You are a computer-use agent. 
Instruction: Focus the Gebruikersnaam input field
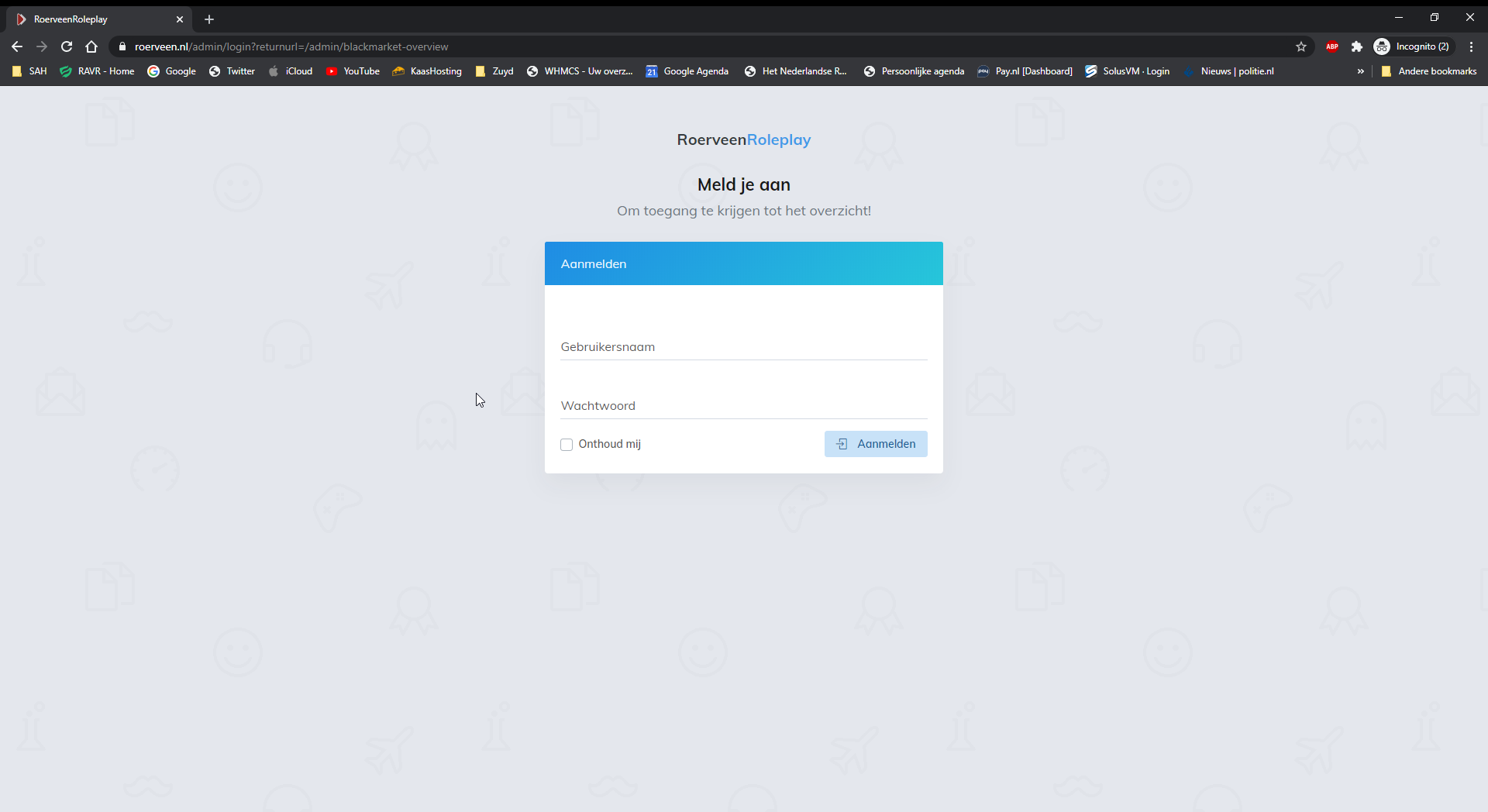coord(743,347)
